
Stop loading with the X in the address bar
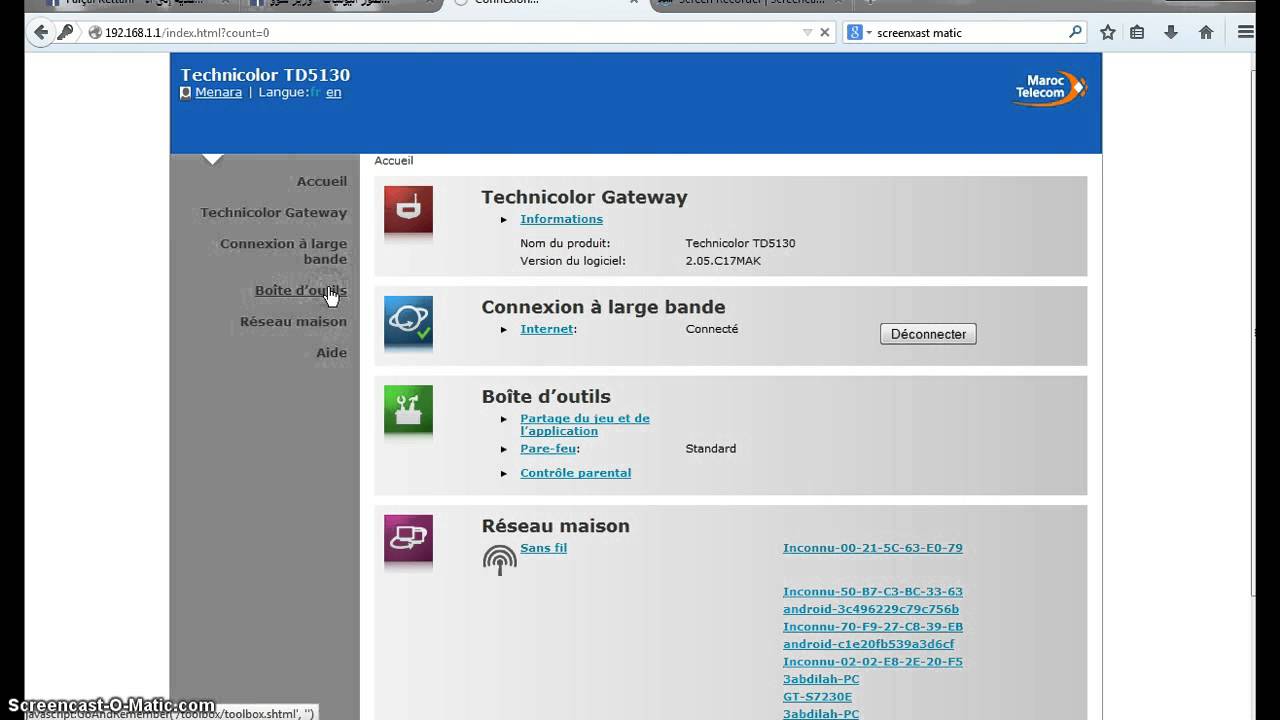(x=825, y=32)
